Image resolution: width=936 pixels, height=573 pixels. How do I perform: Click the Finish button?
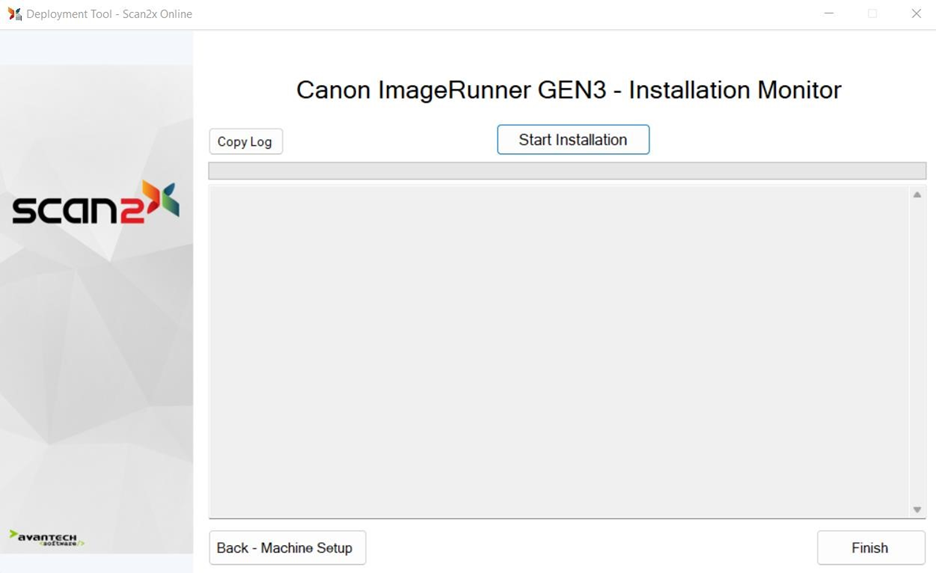(x=870, y=548)
